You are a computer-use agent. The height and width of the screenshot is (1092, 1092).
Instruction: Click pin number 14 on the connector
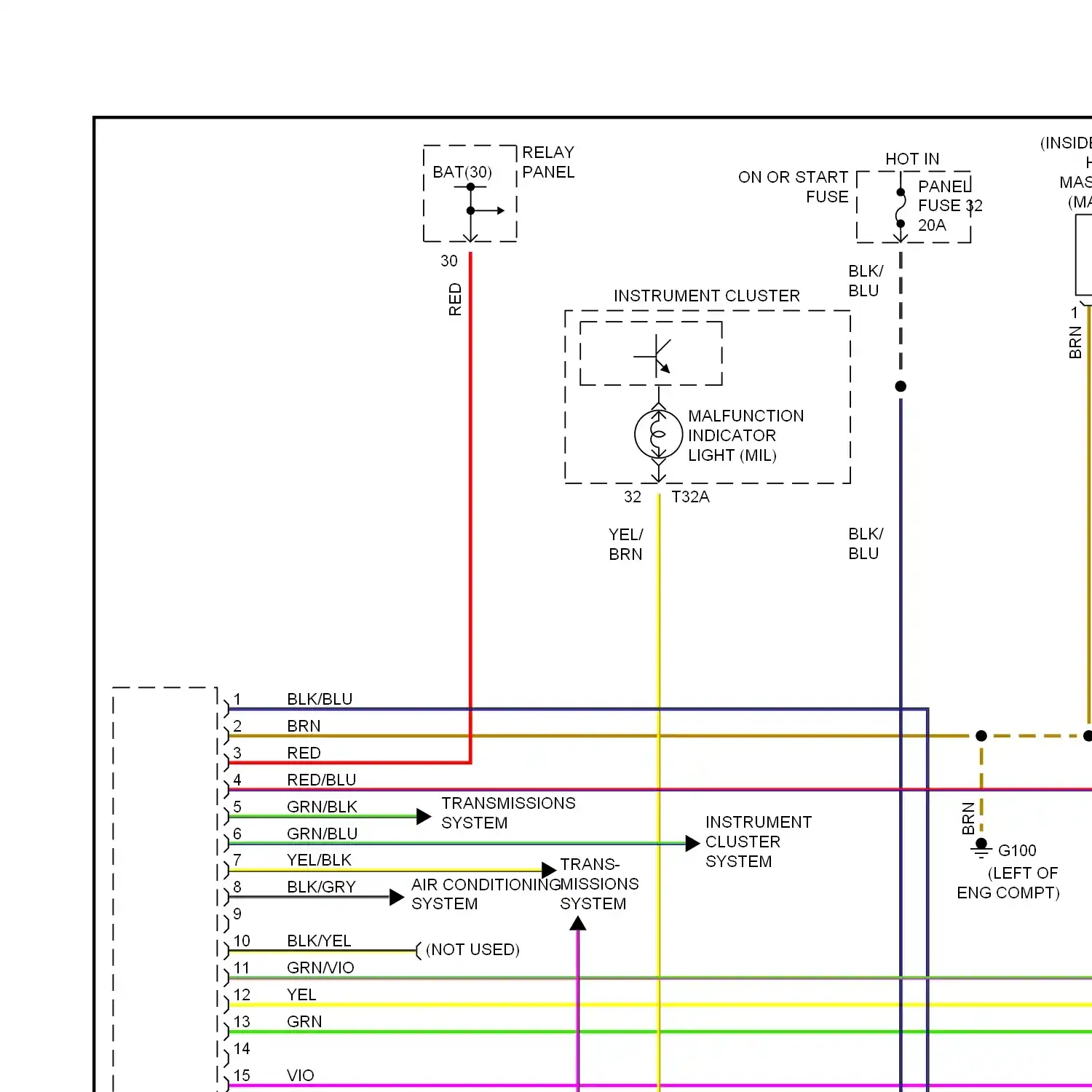(x=242, y=1048)
